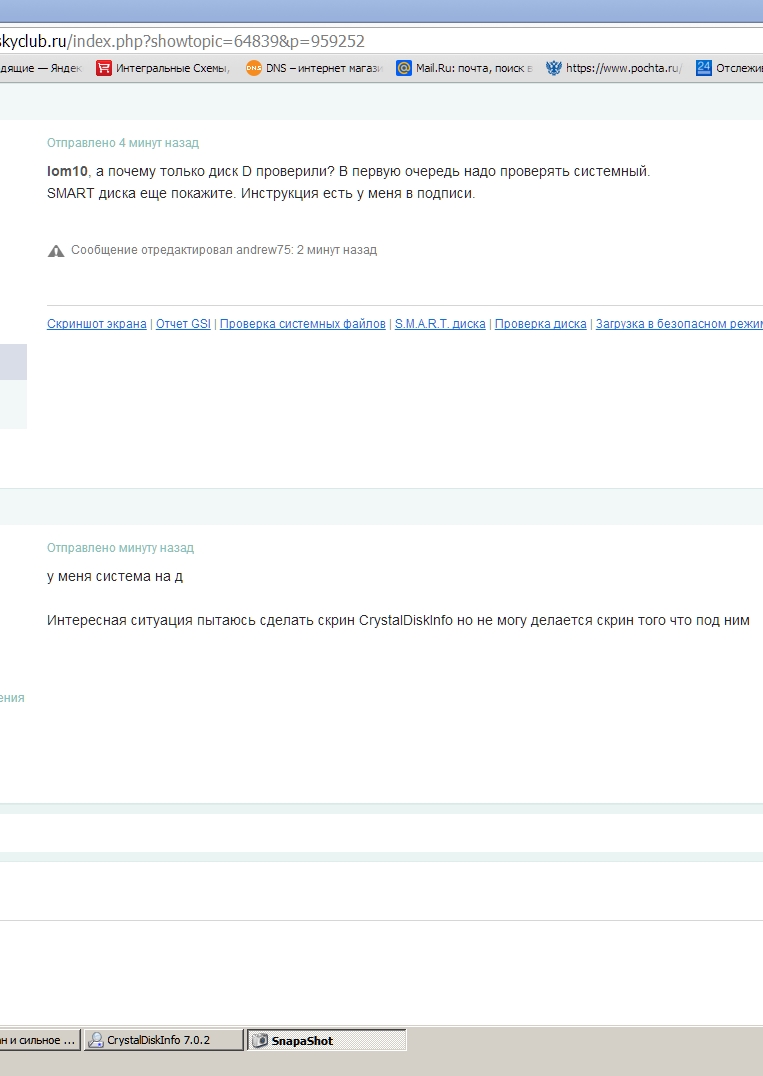Image resolution: width=763 pixels, height=1076 pixels.
Task: Open the Проверка диска link
Action: (x=541, y=324)
